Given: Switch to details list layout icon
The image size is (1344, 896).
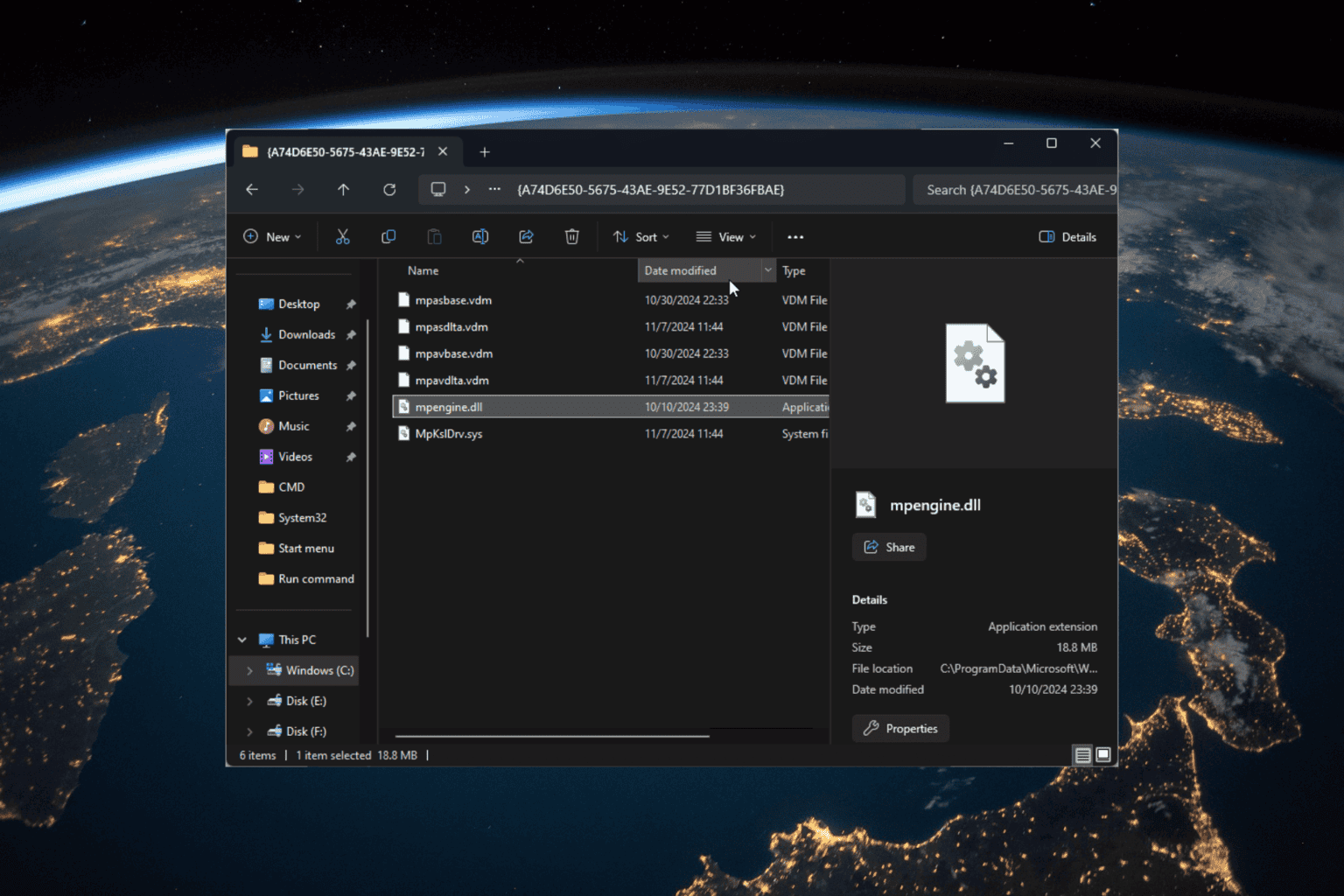Looking at the screenshot, I should [1082, 755].
